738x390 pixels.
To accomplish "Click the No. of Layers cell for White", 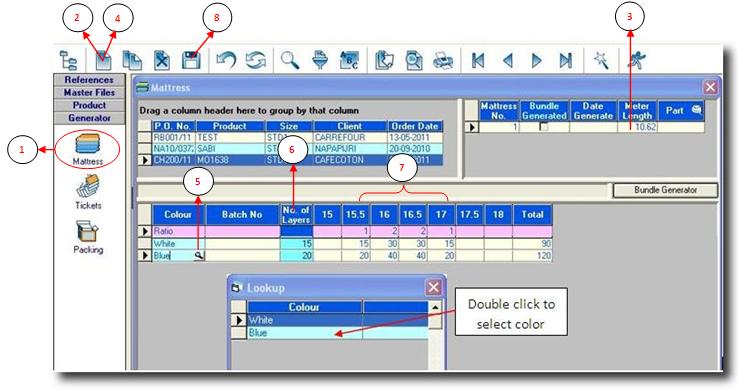I will pos(297,244).
